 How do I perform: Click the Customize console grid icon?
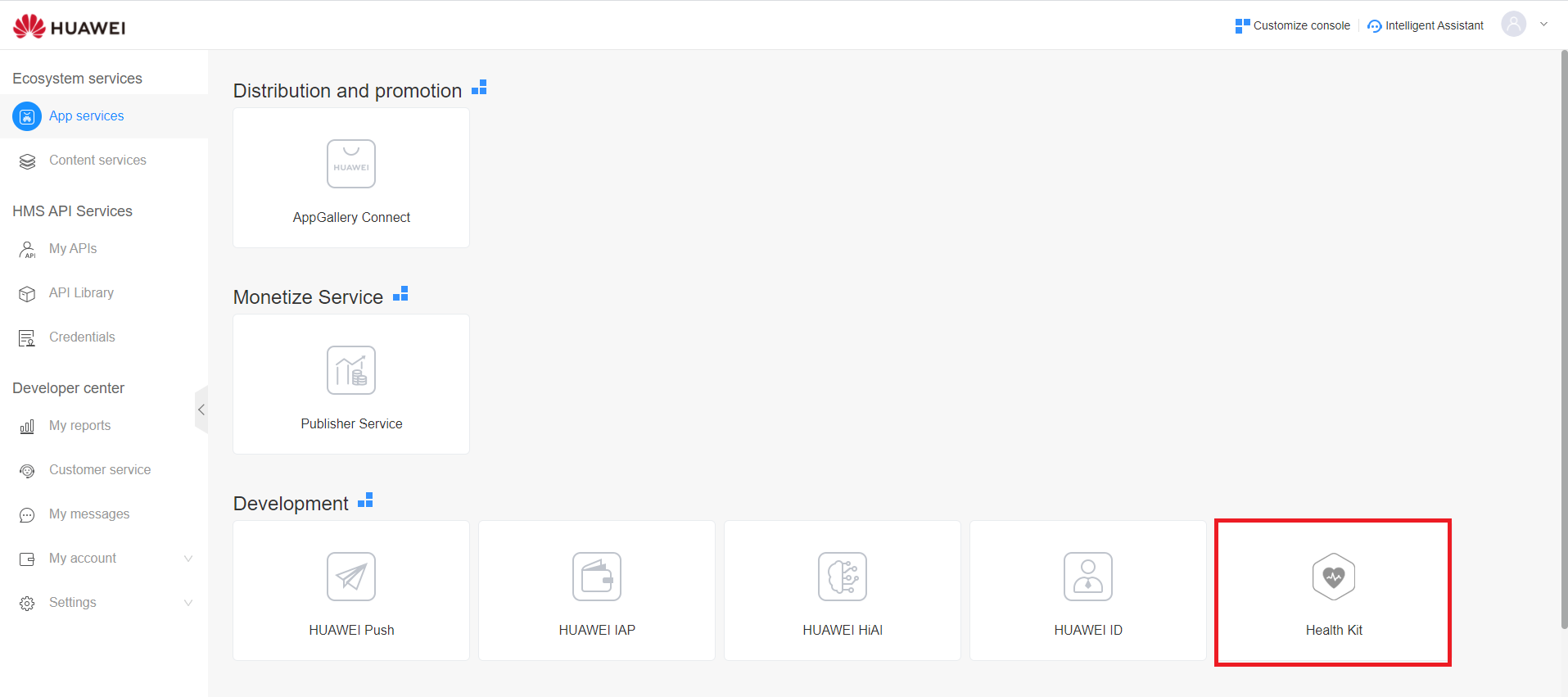[1242, 25]
